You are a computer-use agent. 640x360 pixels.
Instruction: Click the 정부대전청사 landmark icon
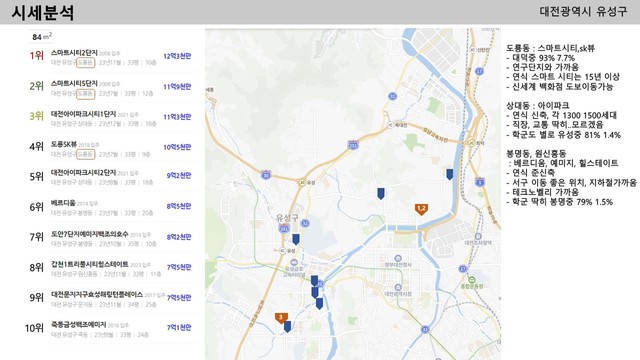398,258
